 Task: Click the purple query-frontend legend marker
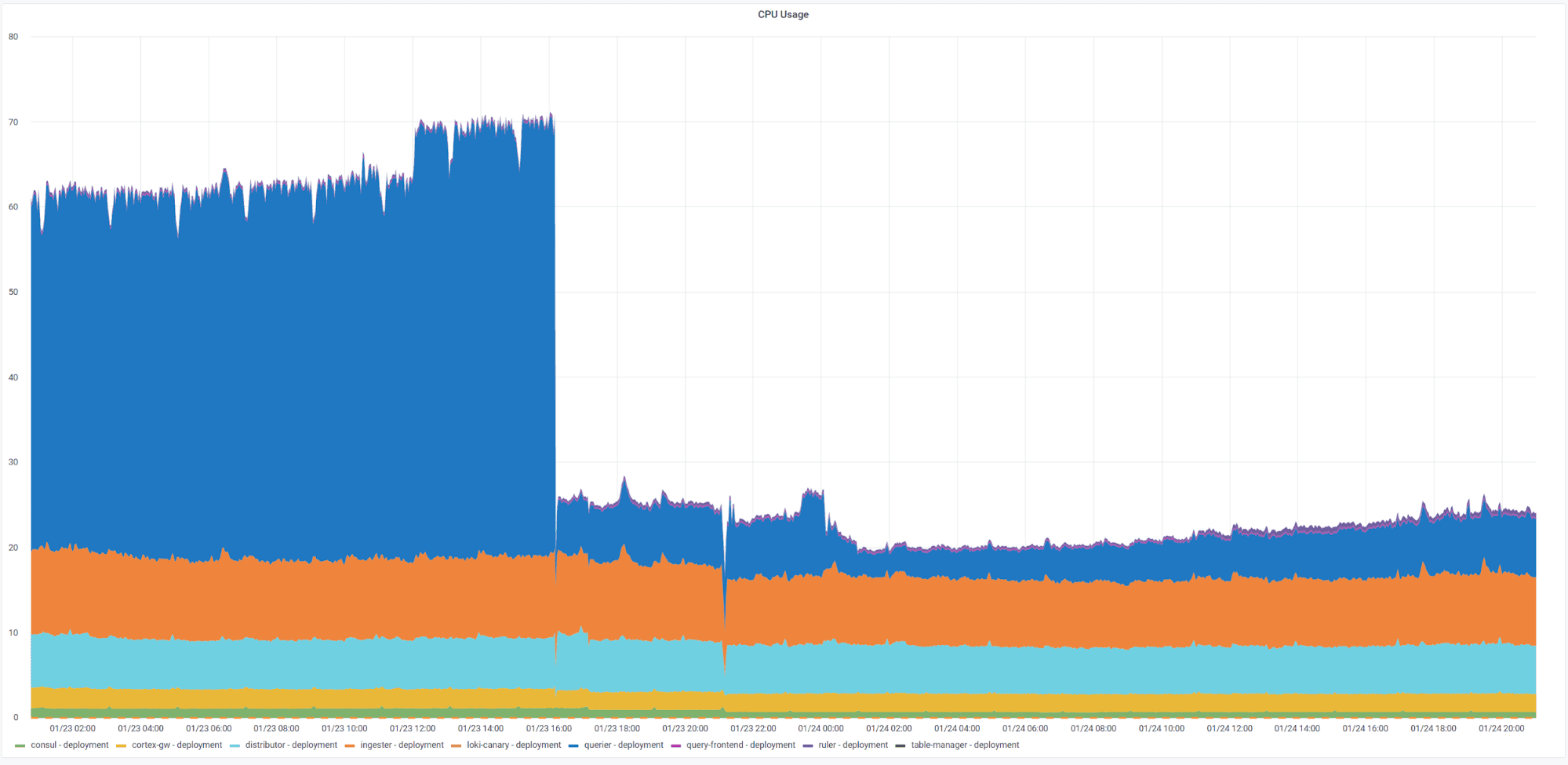pyautogui.click(x=676, y=745)
